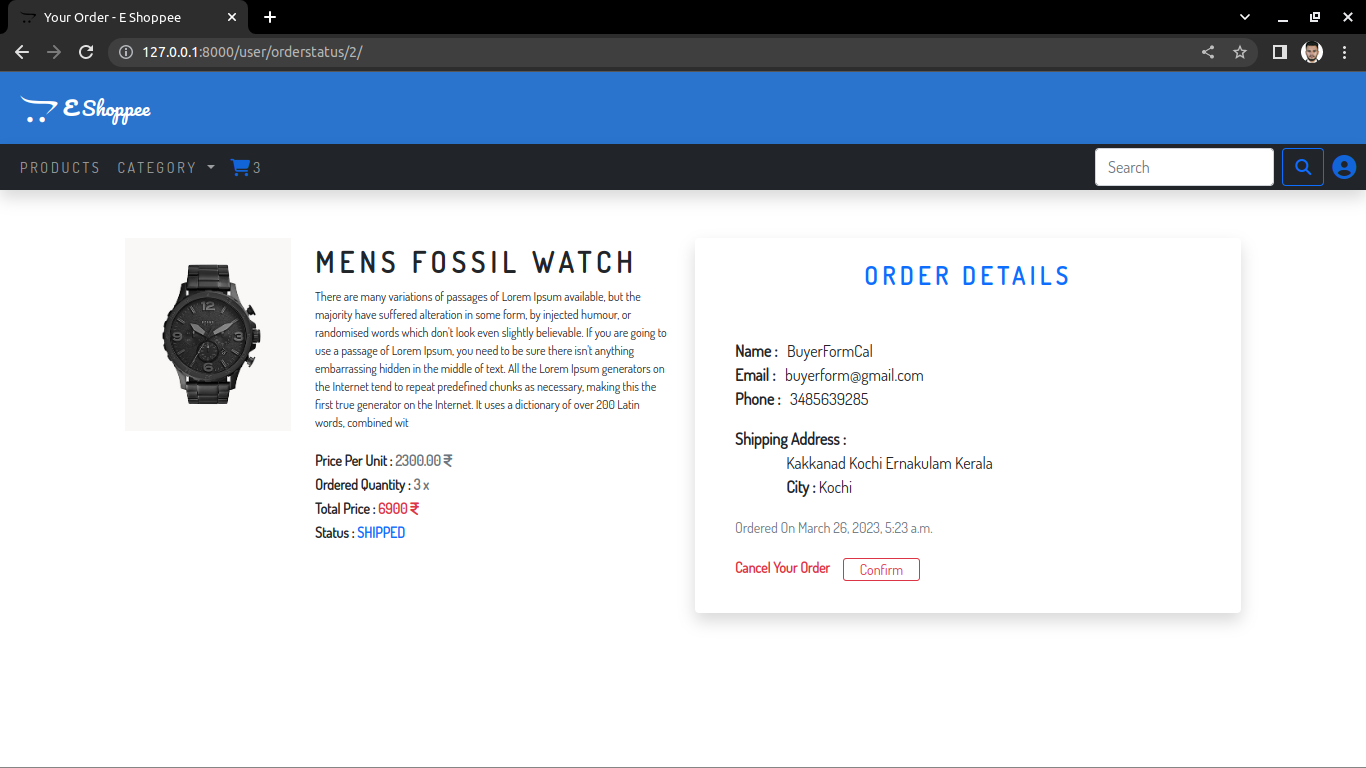The image size is (1366, 768).
Task: Switch to the Your Order browser tab
Action: [x=120, y=17]
